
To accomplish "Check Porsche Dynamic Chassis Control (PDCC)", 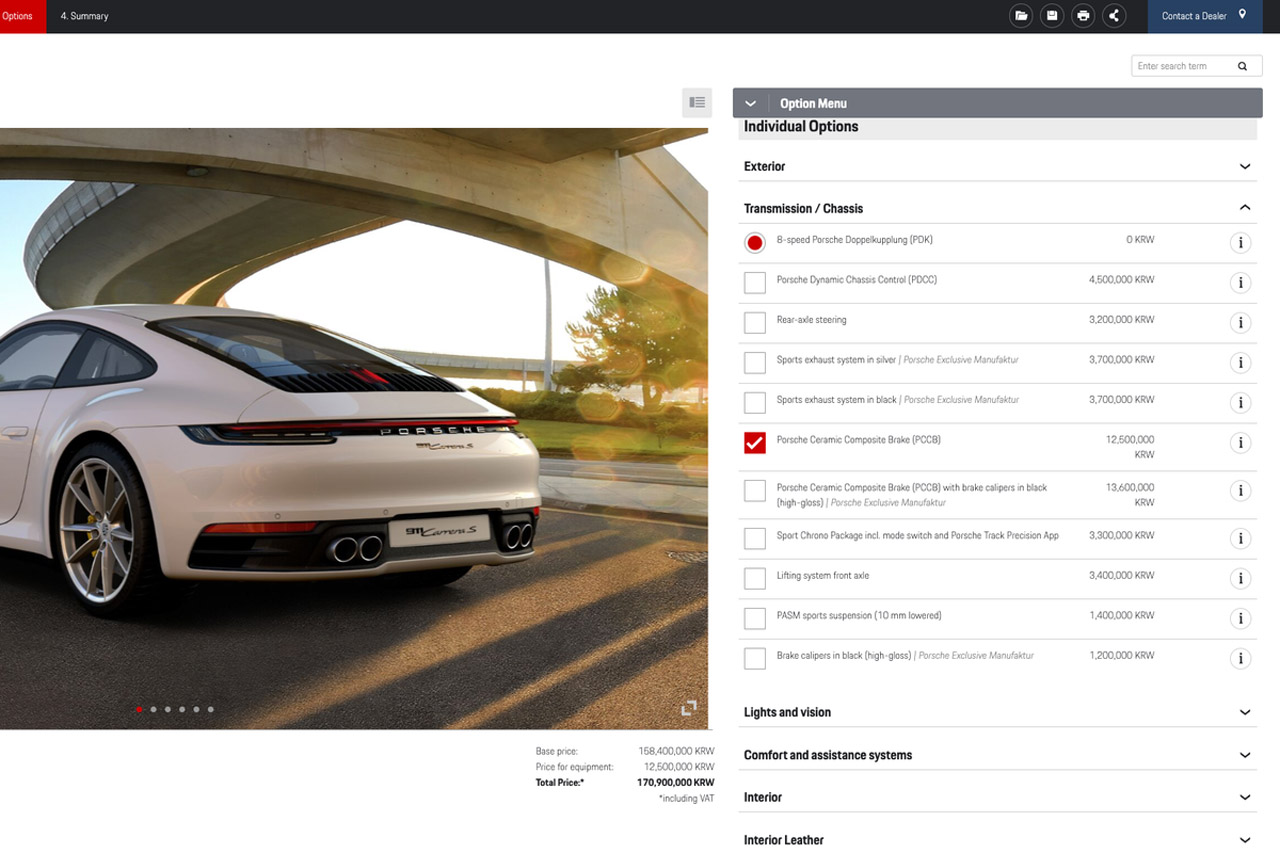I will point(755,283).
